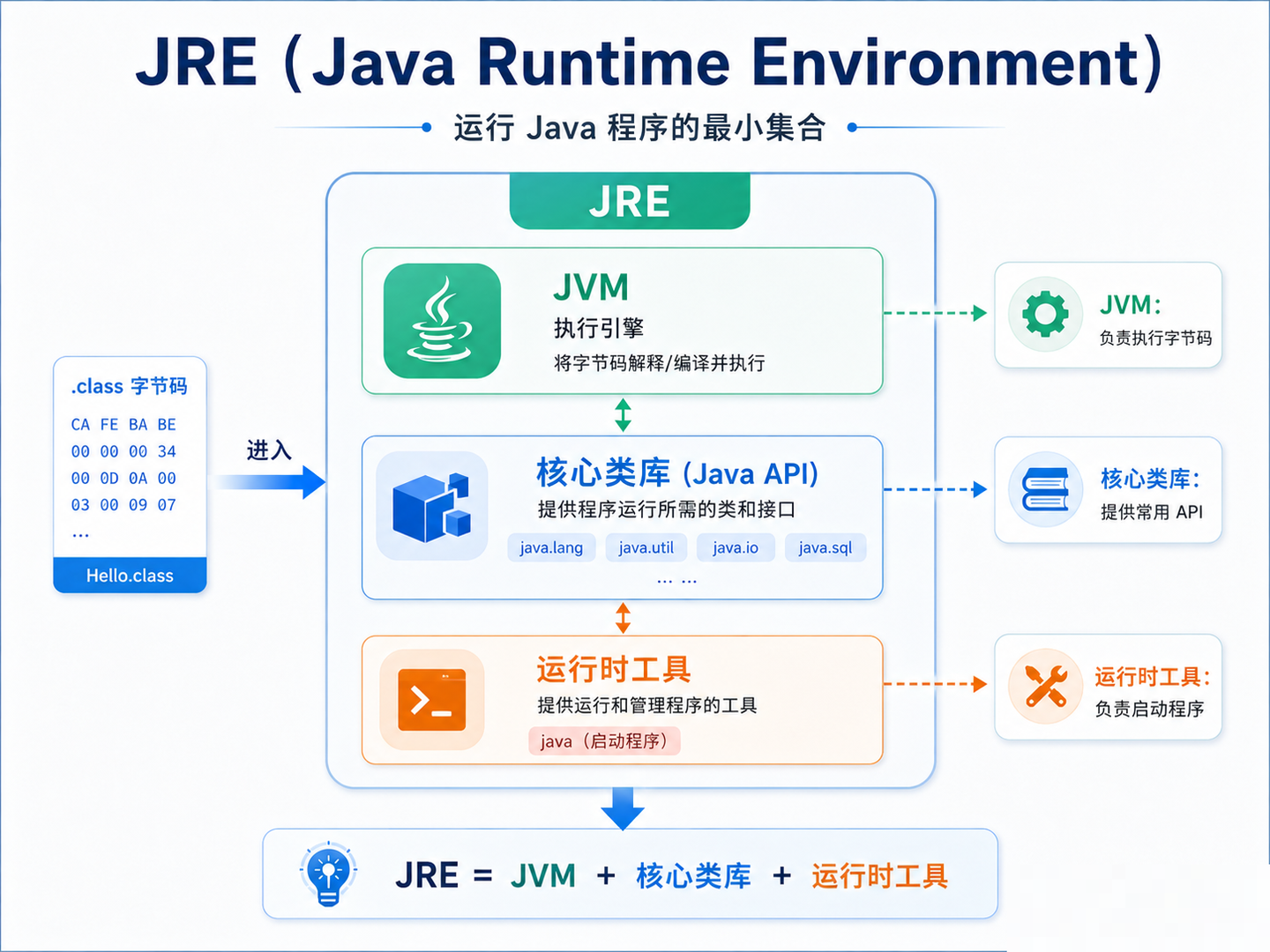This screenshot has width=1270, height=952.
Task: Click the JVM: label in right card
Action: 1131,305
